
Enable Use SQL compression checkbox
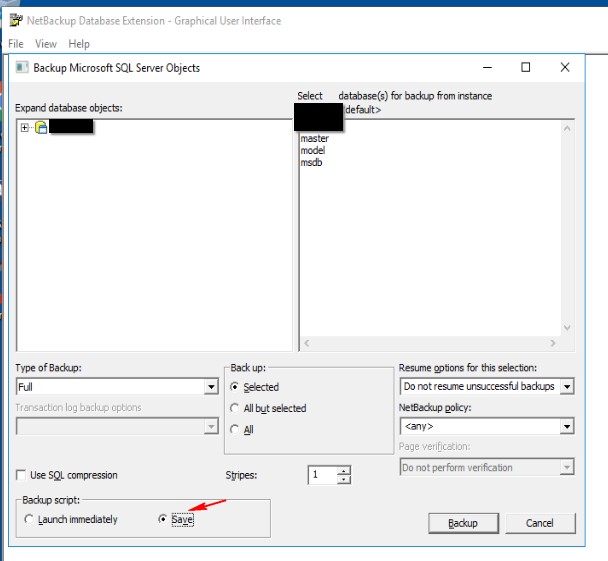[21, 475]
